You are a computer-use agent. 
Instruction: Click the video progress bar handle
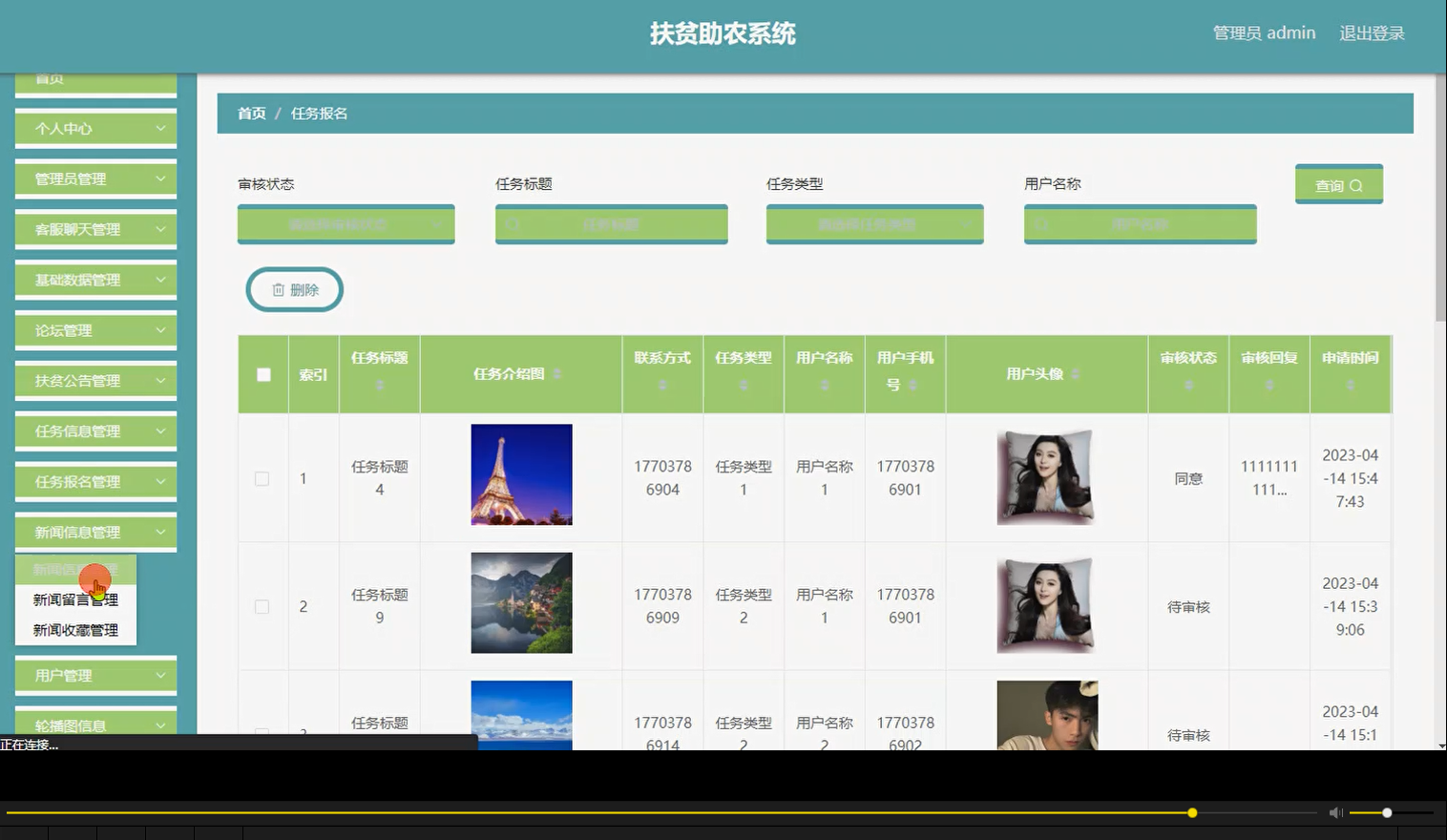[x=1192, y=812]
